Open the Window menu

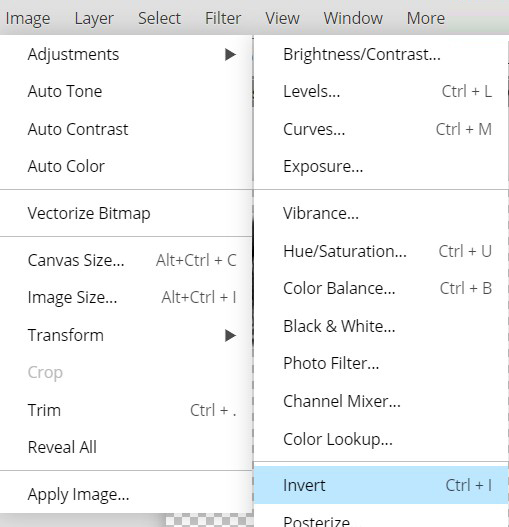(353, 18)
